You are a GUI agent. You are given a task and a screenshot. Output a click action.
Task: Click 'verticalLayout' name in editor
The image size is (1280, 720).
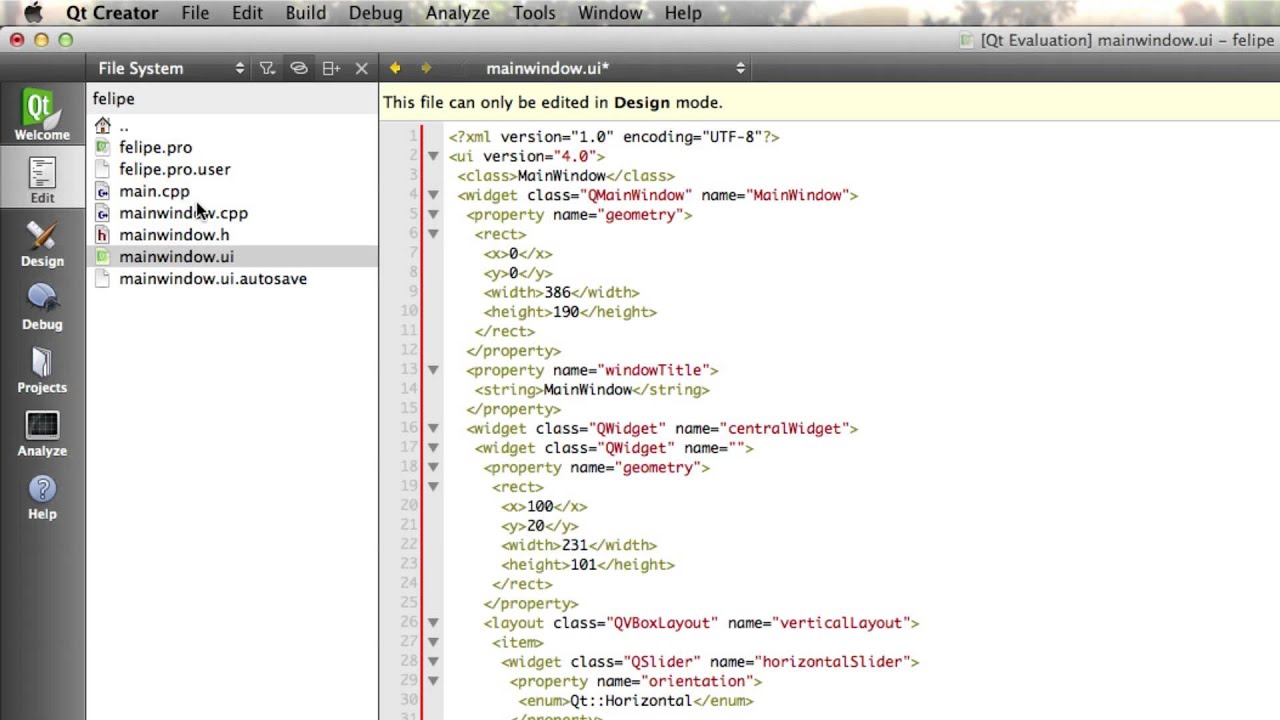click(x=841, y=623)
